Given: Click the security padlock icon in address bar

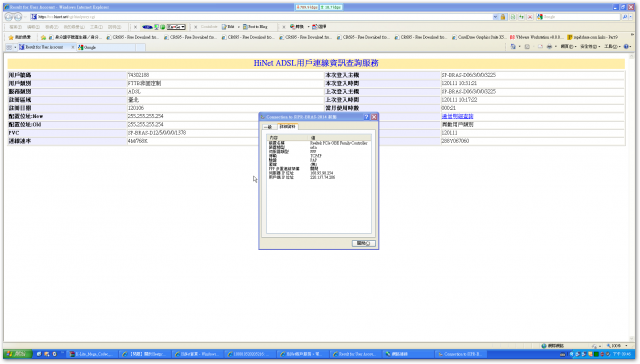Looking at the screenshot, I should coord(503,17).
